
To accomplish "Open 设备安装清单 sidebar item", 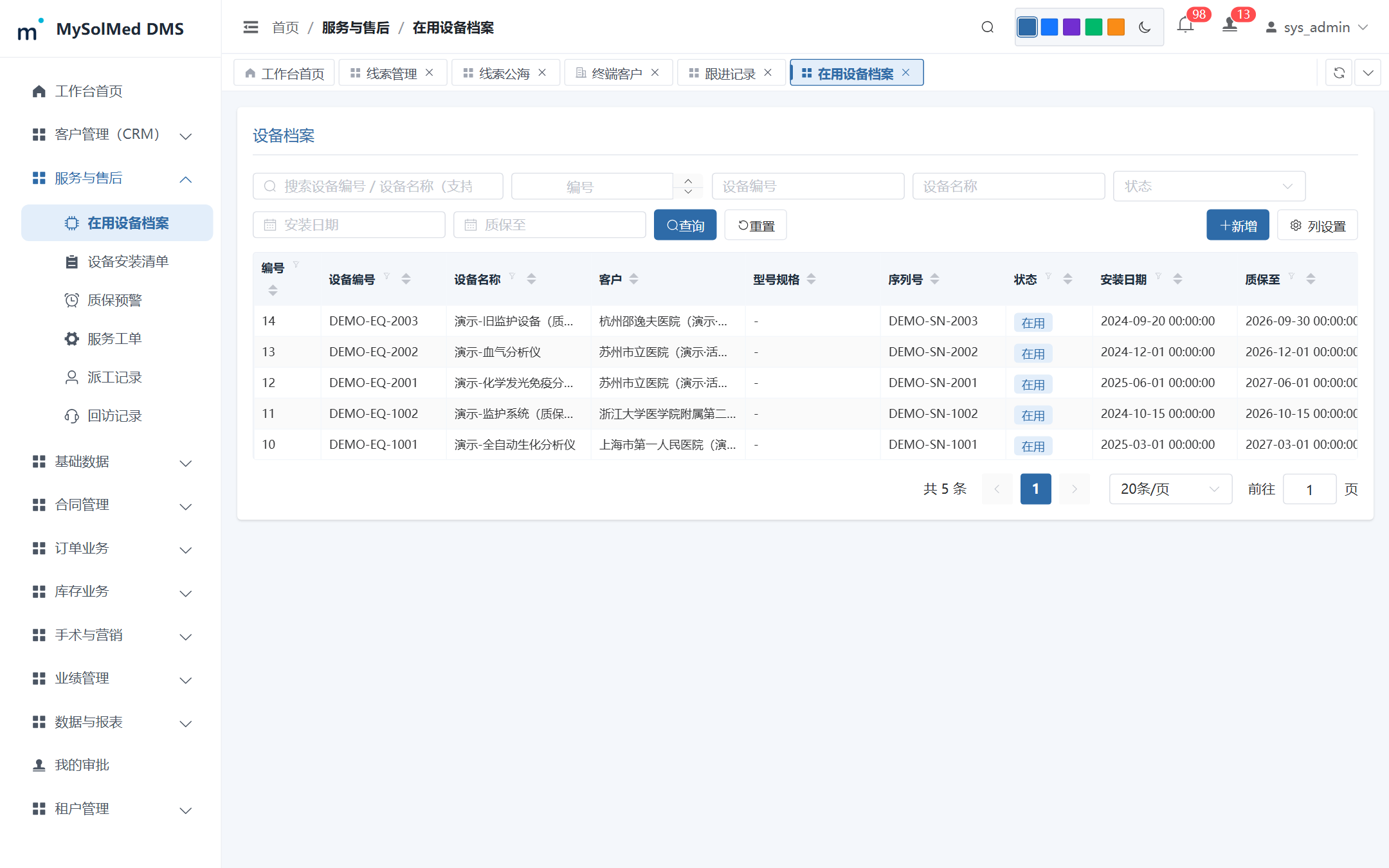I will coord(117,262).
